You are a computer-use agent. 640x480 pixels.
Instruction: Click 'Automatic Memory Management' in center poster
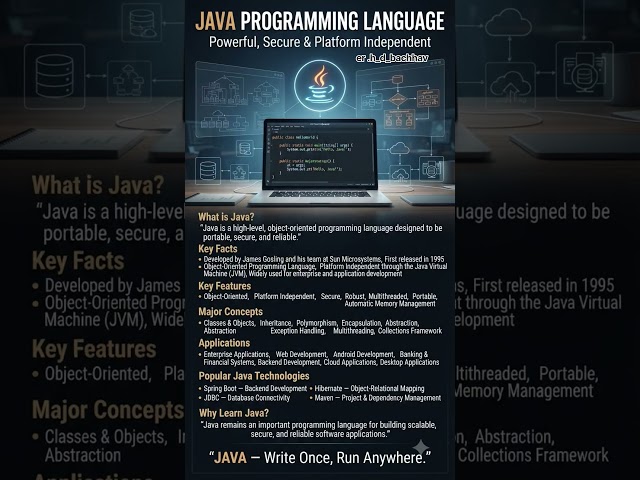(390, 304)
